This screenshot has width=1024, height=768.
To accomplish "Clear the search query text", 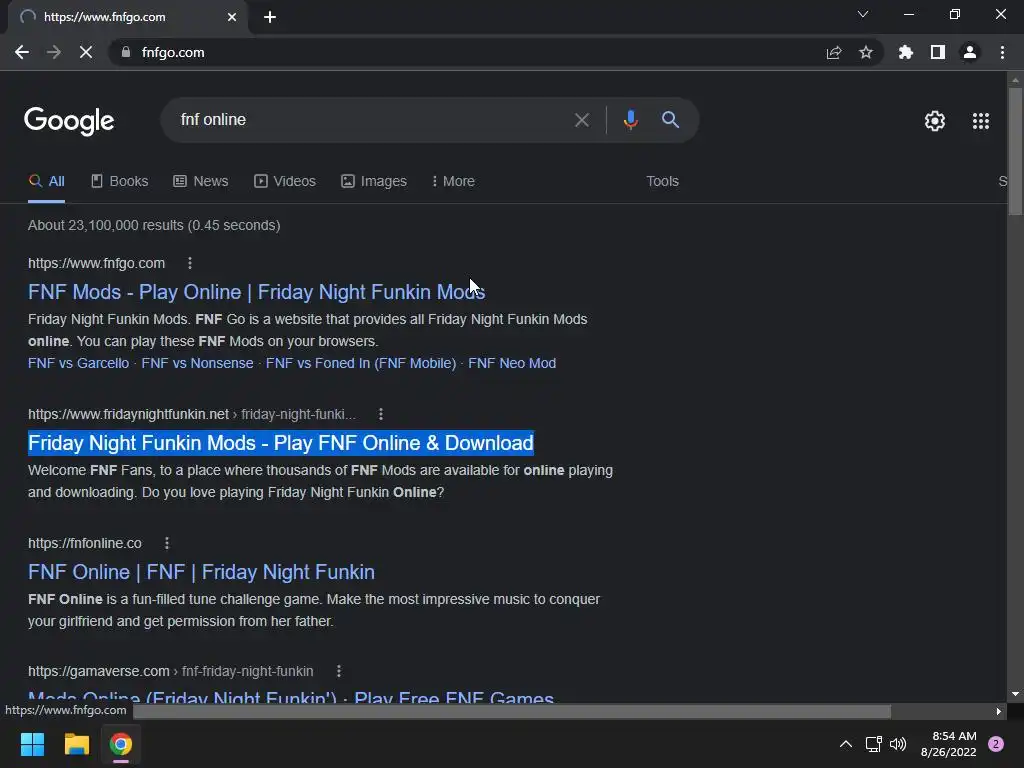I will pos(581,120).
